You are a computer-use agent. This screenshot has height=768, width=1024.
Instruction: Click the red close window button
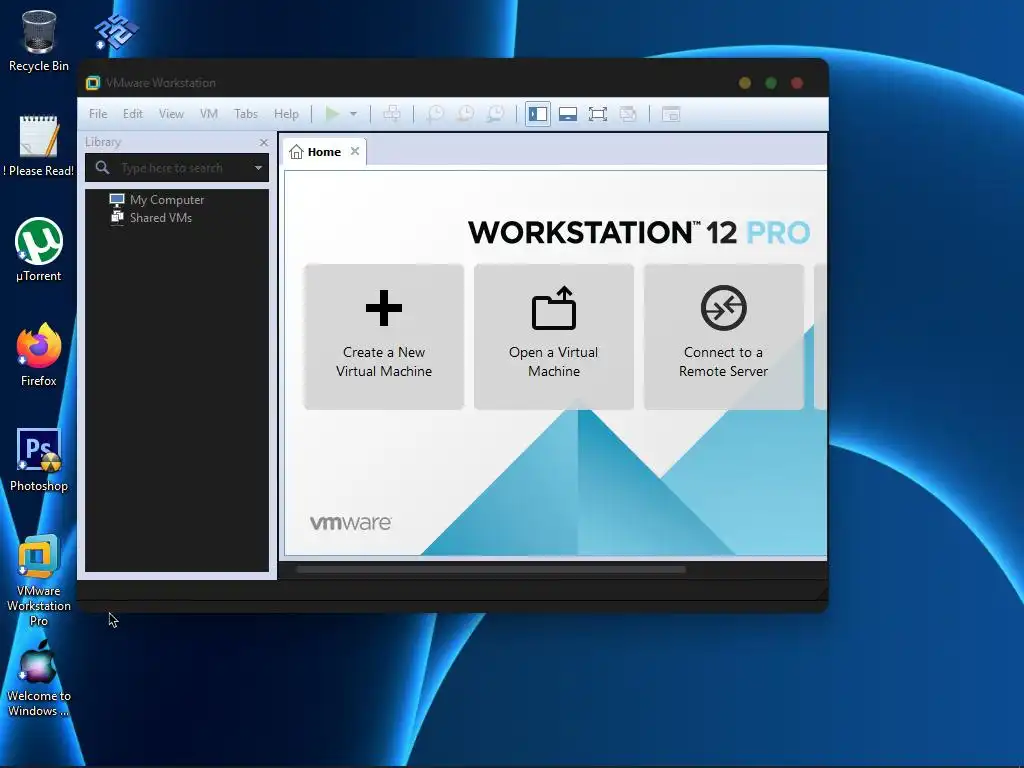tap(797, 83)
